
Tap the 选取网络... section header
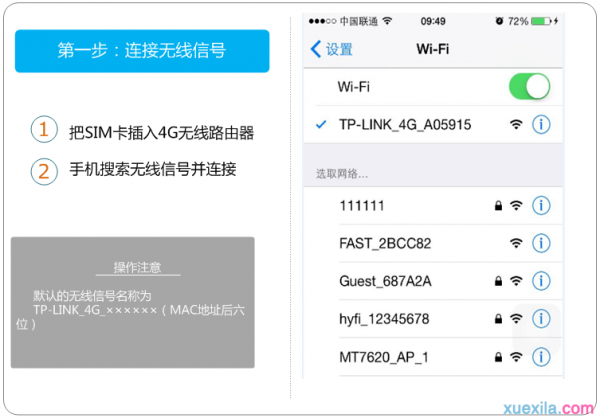(342, 174)
